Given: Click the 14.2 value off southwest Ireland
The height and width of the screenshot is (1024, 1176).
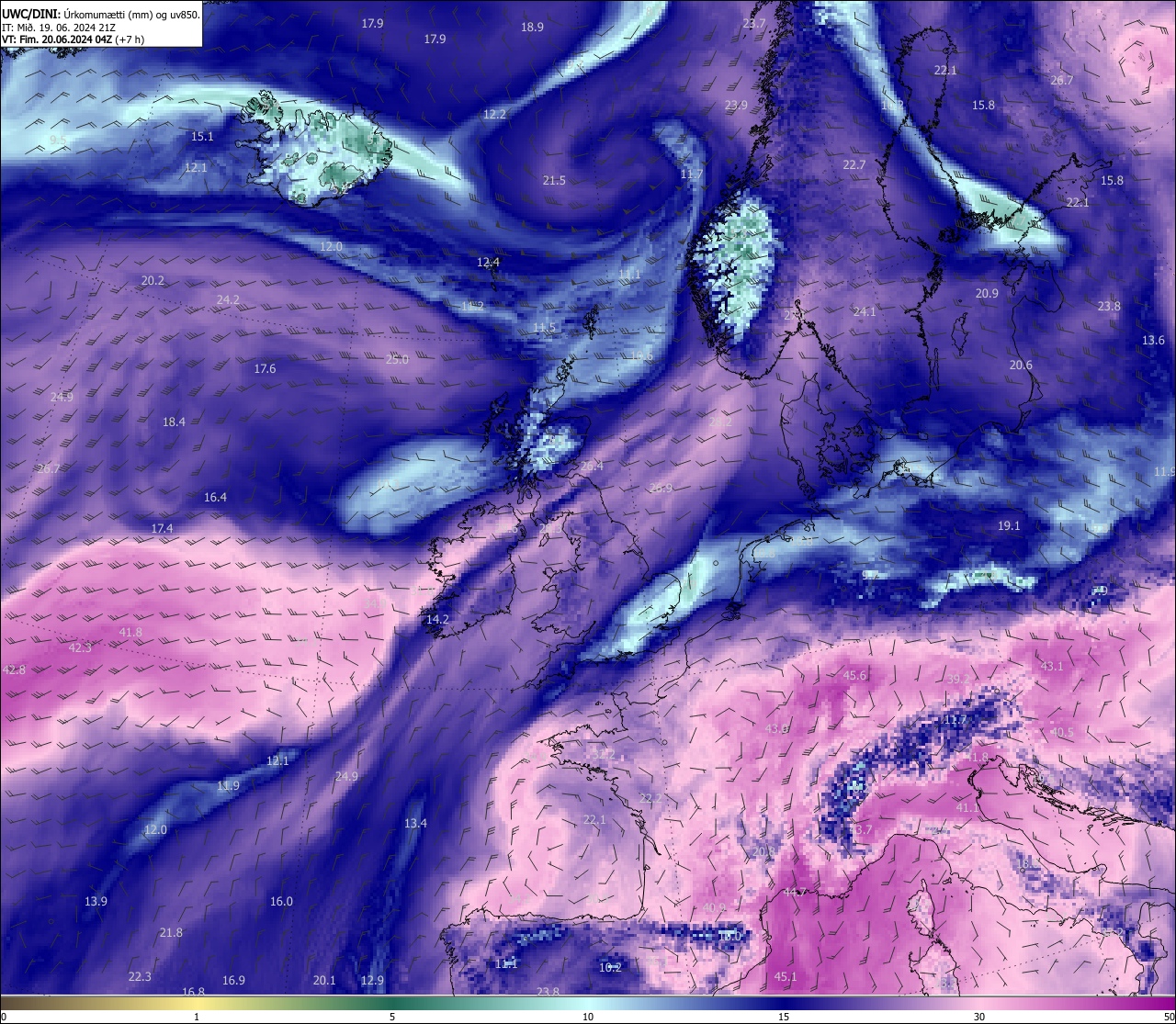Looking at the screenshot, I should click(437, 620).
